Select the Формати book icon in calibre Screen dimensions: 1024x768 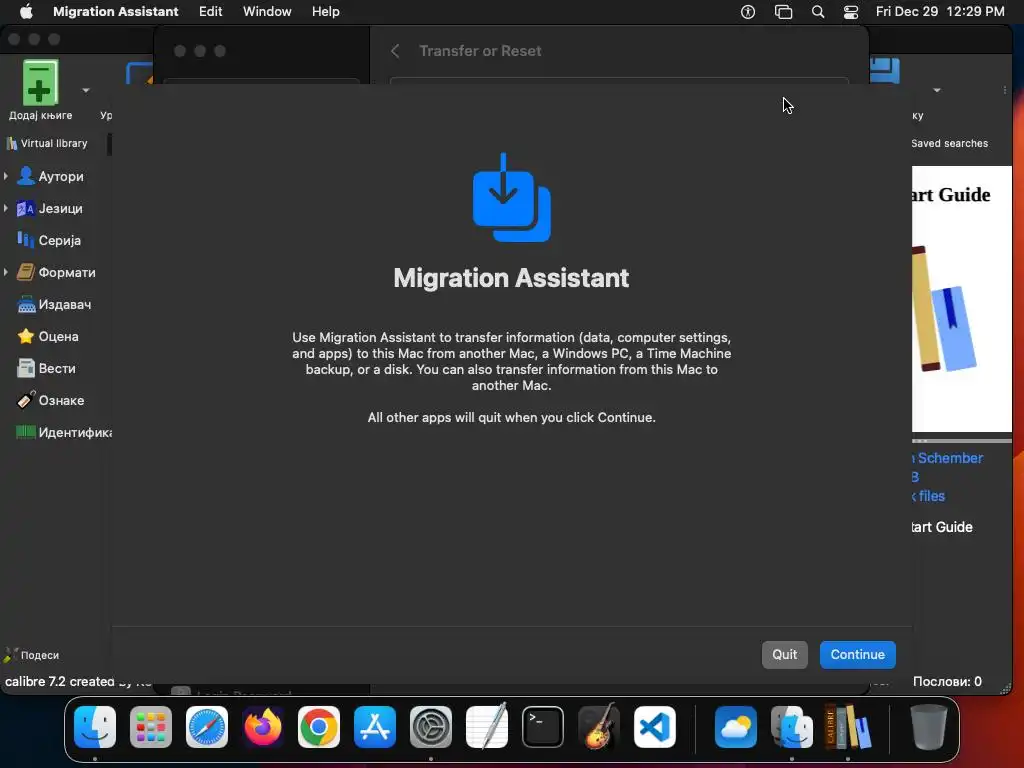(x=25, y=272)
